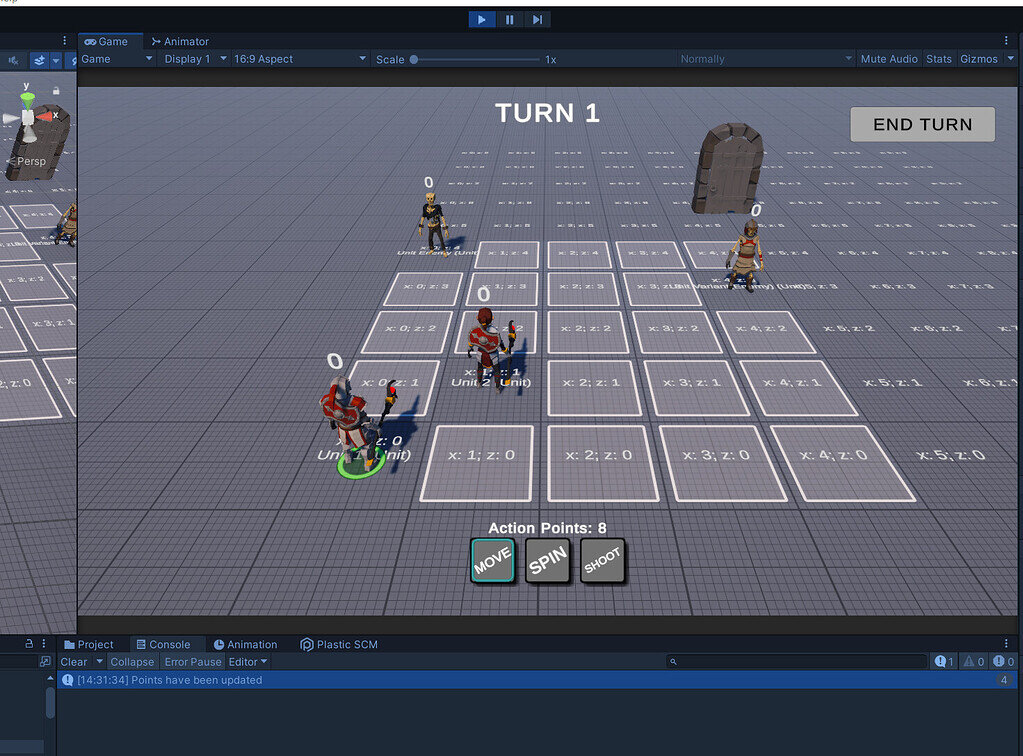This screenshot has width=1023, height=756.
Task: Enable Collapse in the Console toolbar
Action: point(131,661)
